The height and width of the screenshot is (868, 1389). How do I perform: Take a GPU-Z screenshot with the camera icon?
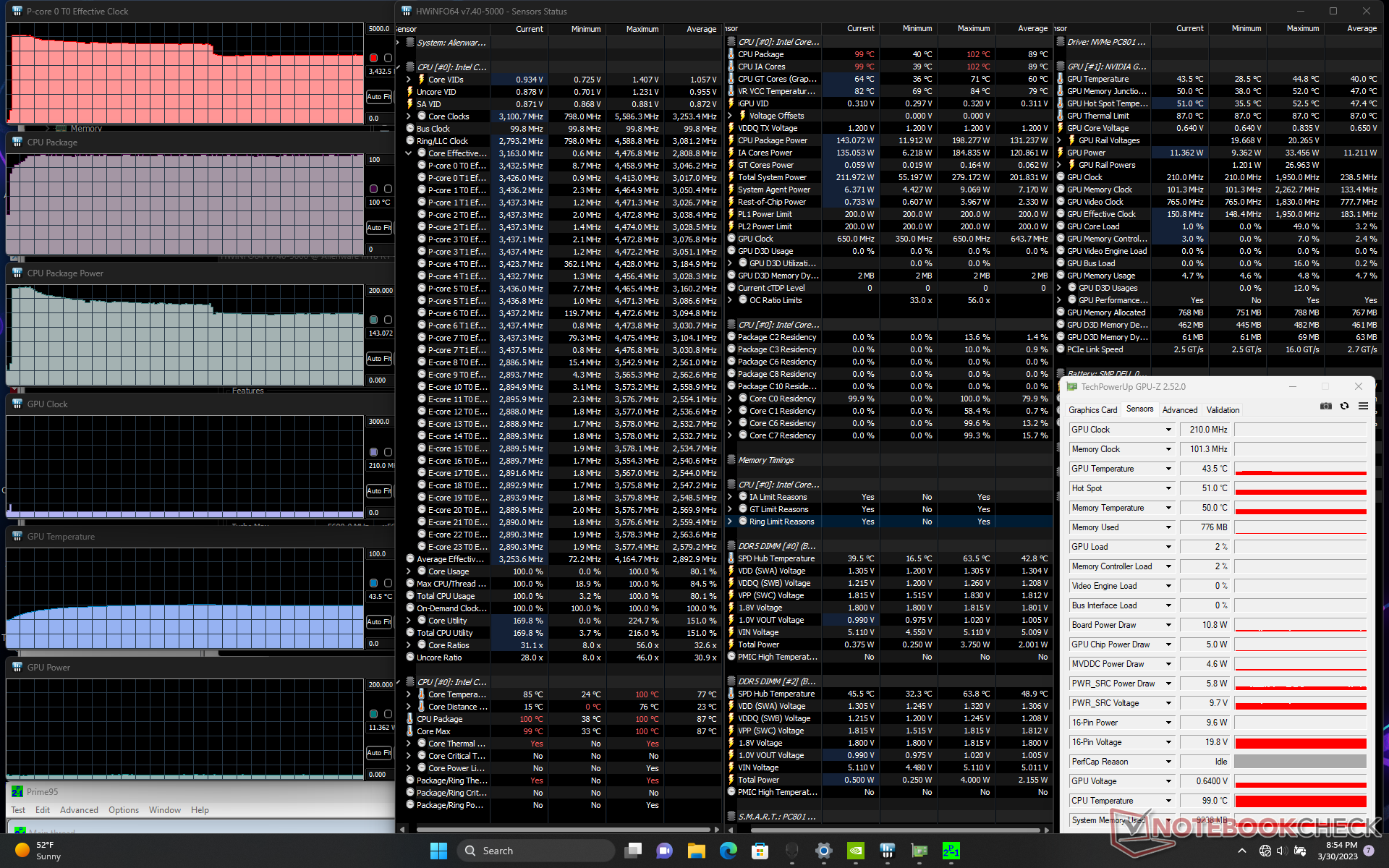(x=1325, y=406)
